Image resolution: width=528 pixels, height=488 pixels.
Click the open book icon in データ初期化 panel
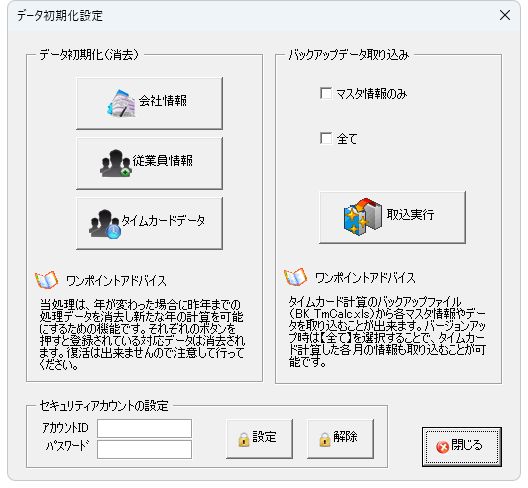[x=46, y=280]
